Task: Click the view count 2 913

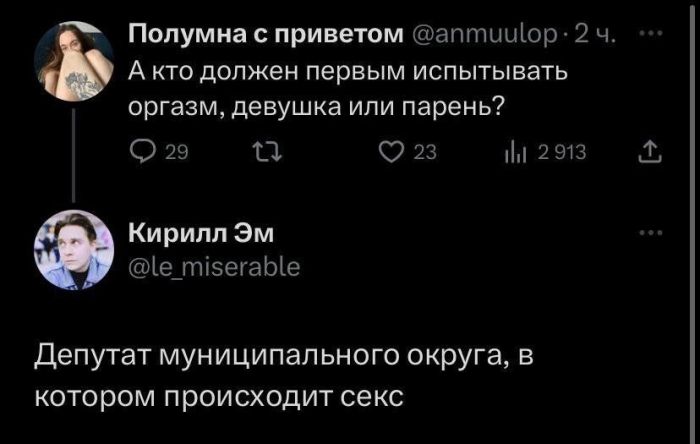Action: pyautogui.click(x=561, y=151)
